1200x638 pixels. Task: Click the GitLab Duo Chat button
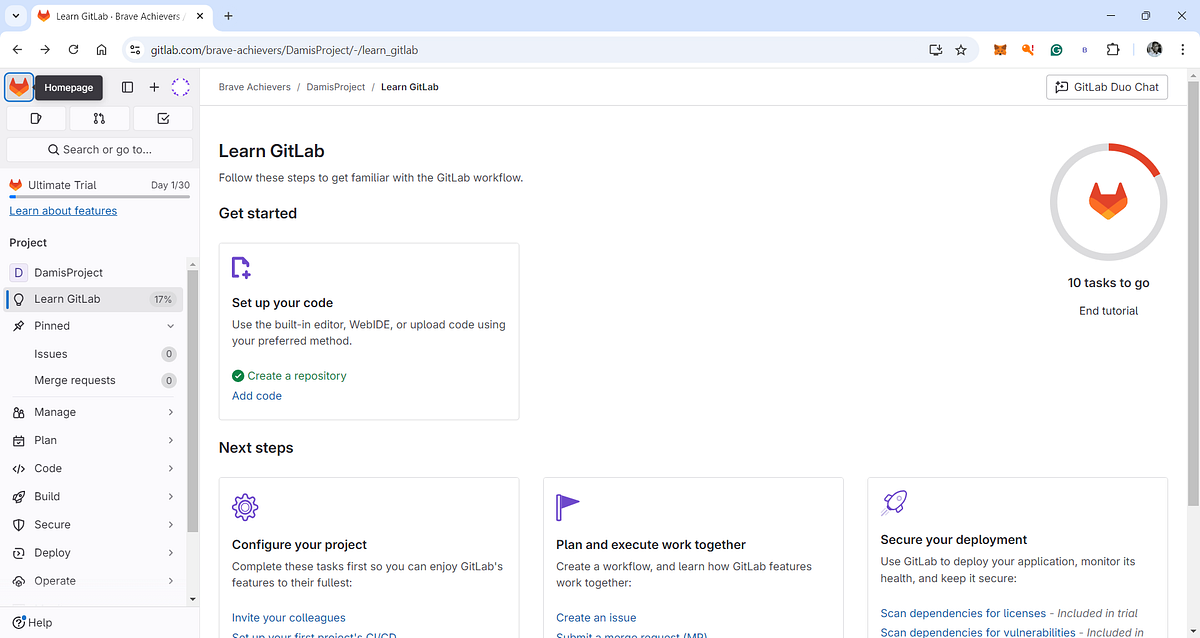coord(1106,87)
